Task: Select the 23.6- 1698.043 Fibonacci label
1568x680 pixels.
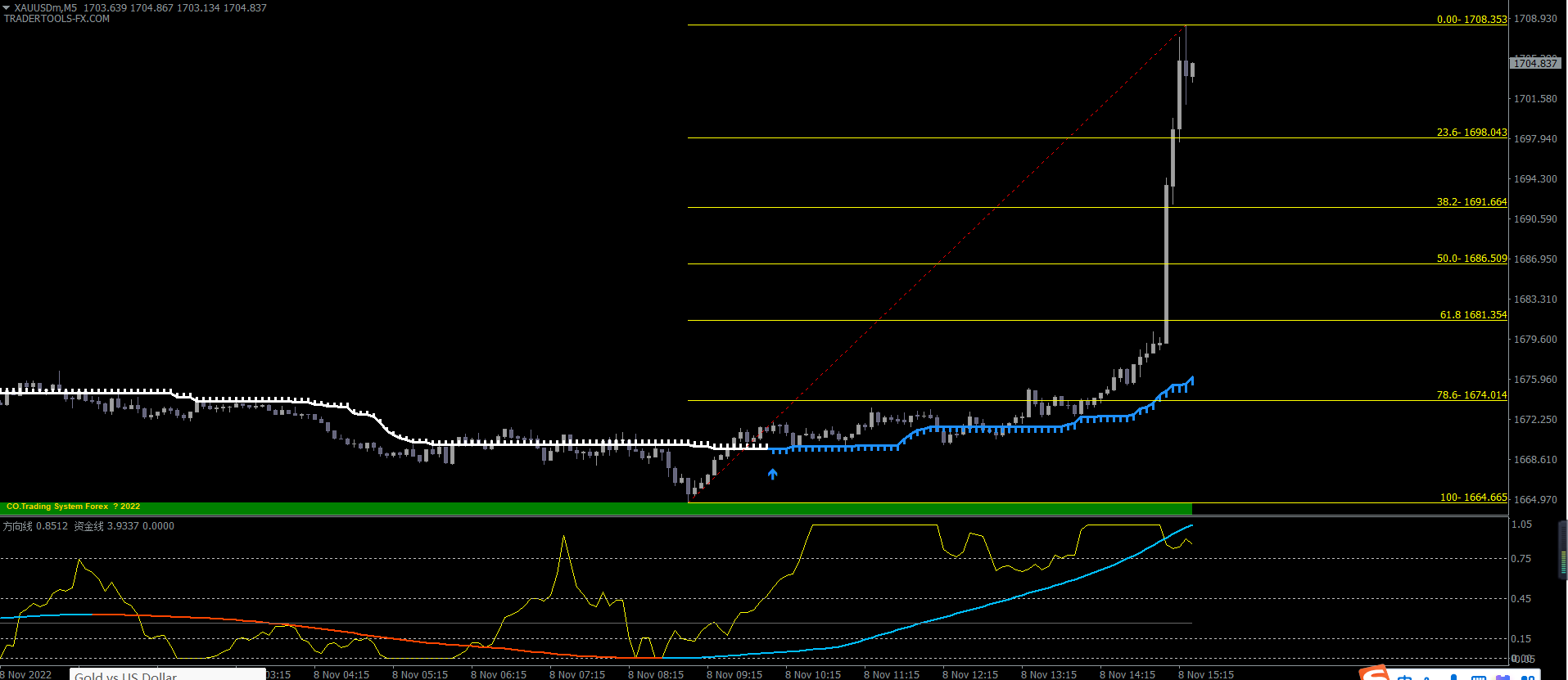Action: [1471, 132]
